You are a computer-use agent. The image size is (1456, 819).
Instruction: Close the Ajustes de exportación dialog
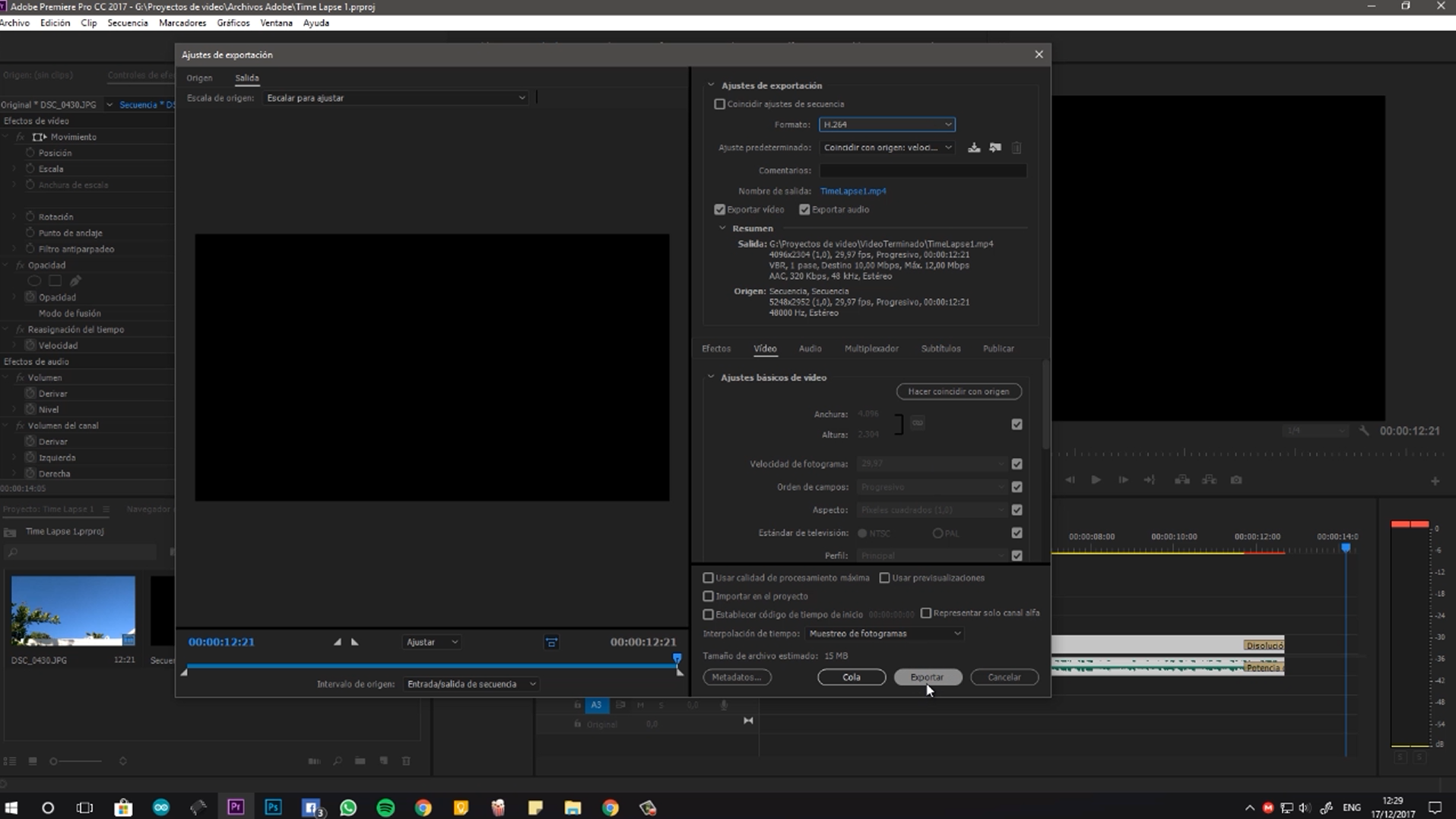click(1039, 54)
